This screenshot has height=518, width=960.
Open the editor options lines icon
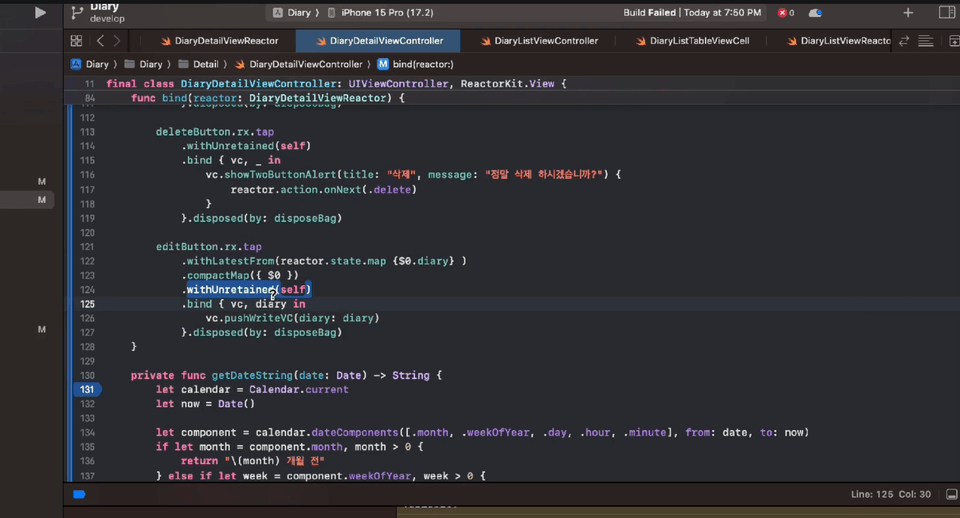926,41
